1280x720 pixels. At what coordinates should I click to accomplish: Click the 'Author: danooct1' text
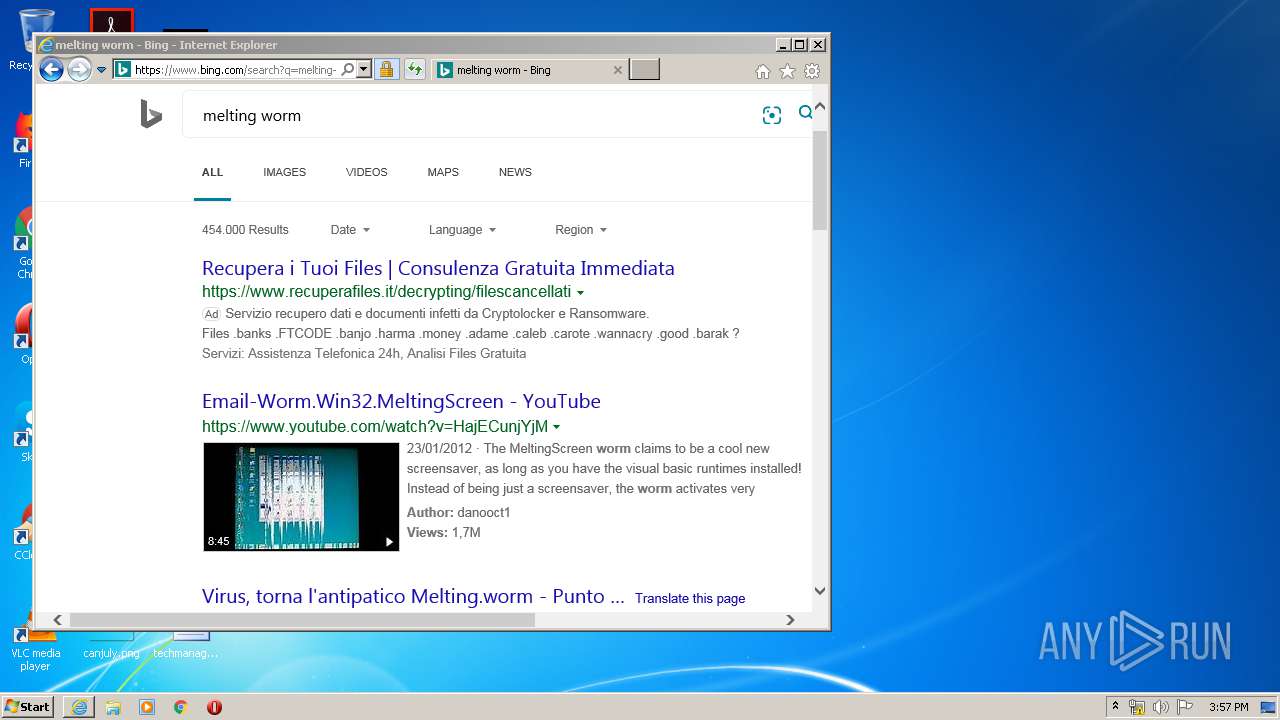(x=458, y=512)
